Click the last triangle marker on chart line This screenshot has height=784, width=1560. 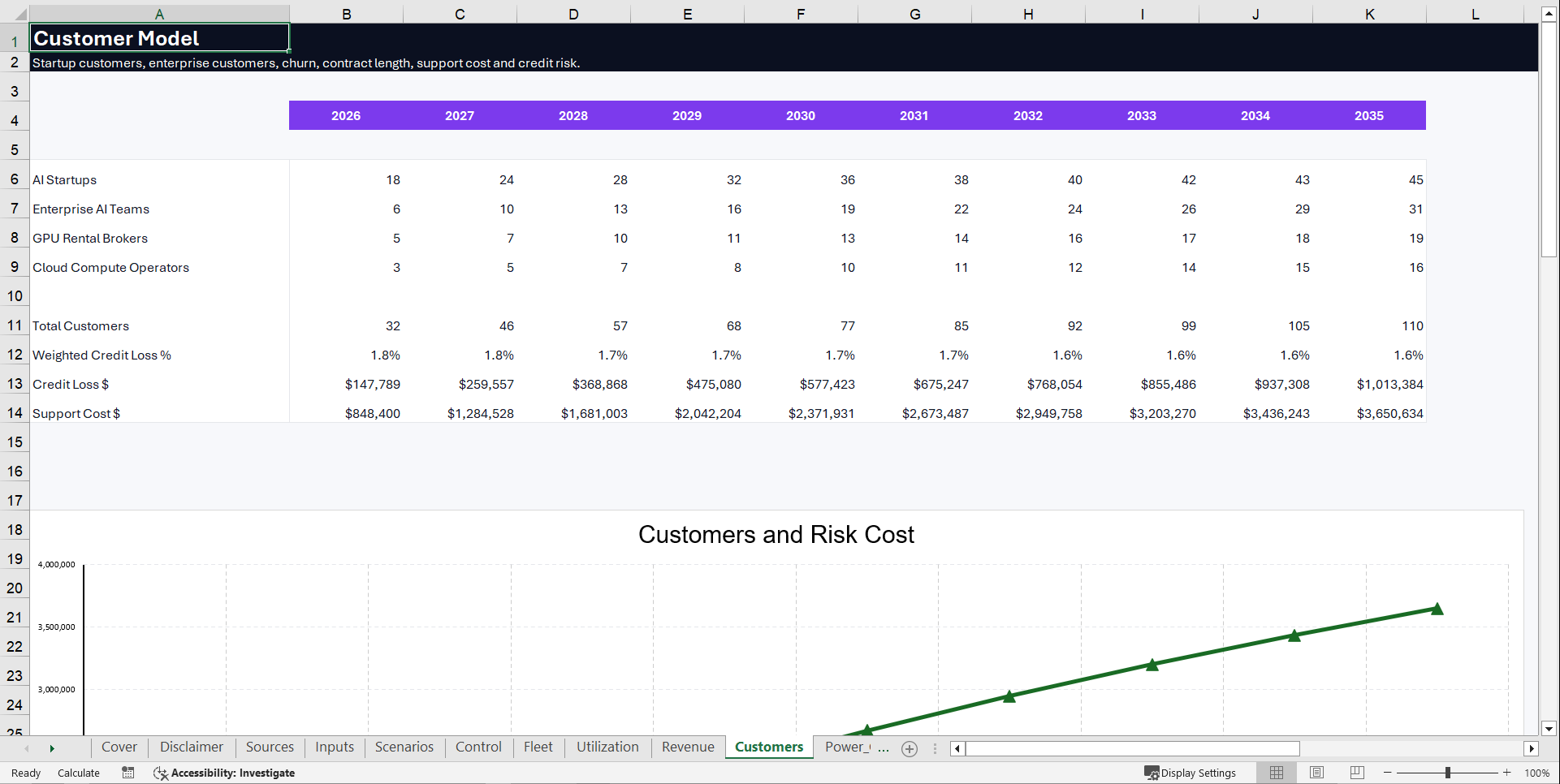(1437, 609)
